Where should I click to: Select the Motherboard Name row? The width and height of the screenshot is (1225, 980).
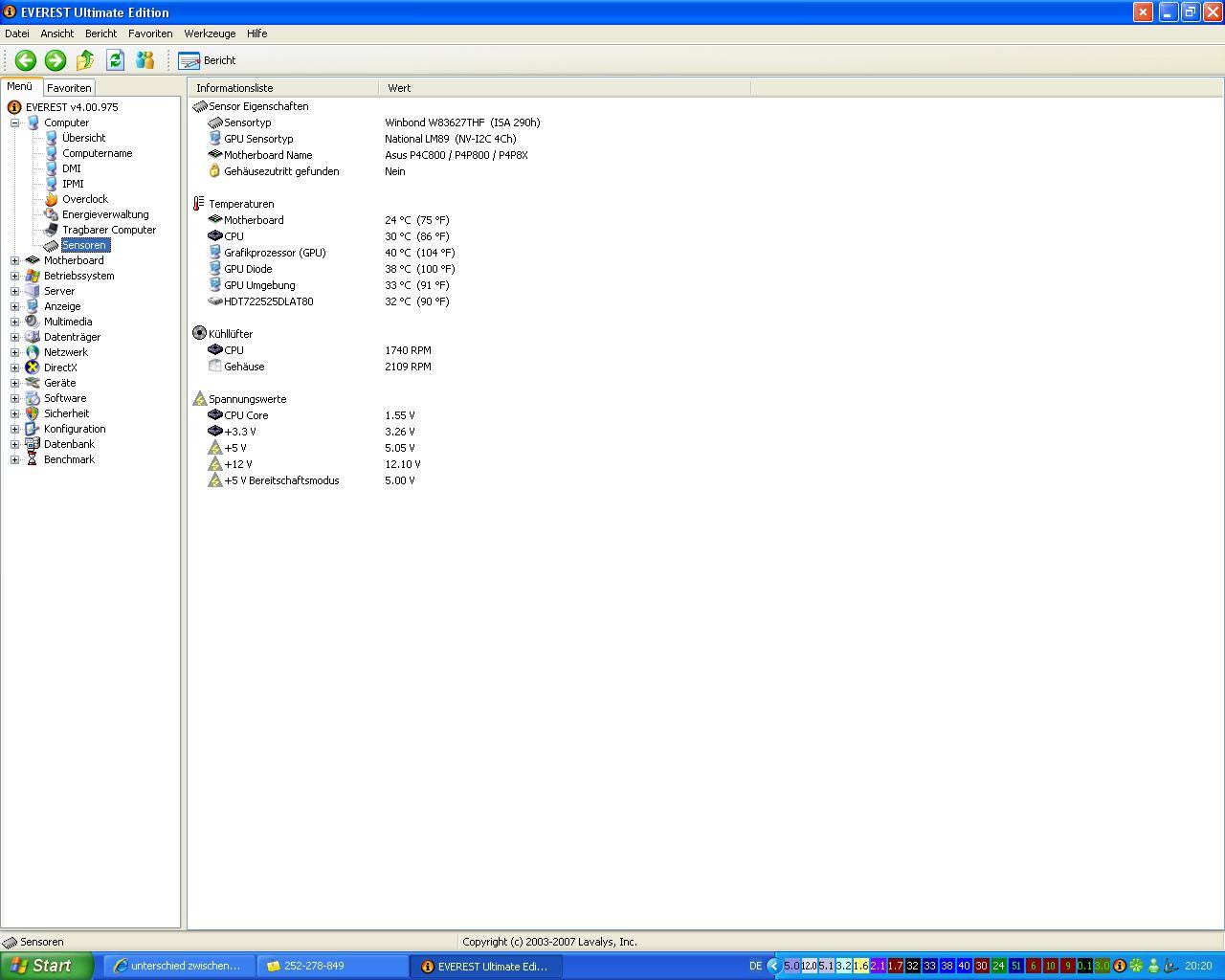pos(367,155)
